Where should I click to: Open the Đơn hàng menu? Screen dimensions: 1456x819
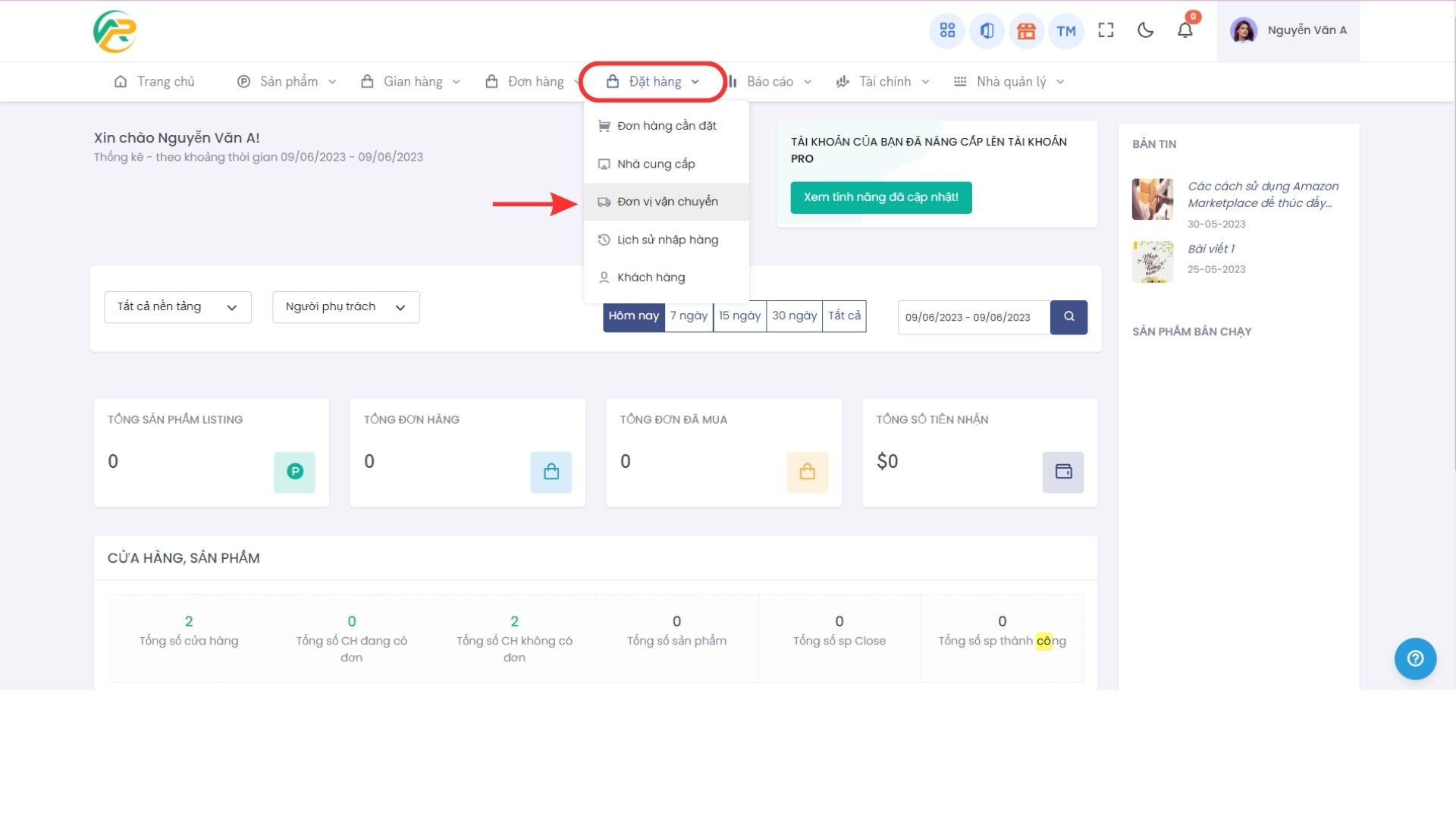pyautogui.click(x=531, y=82)
